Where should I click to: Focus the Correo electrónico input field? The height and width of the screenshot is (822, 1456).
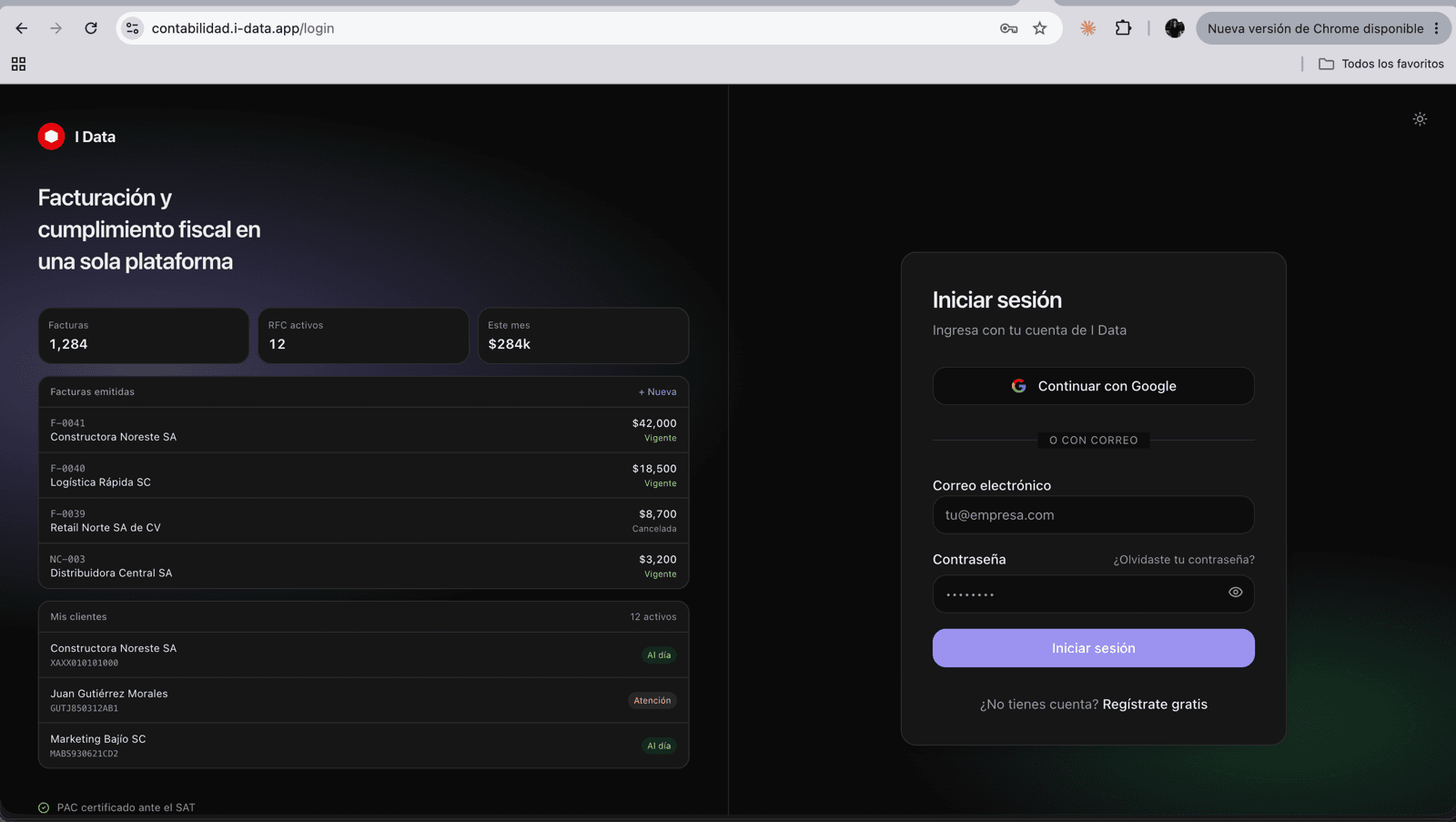[1094, 515]
